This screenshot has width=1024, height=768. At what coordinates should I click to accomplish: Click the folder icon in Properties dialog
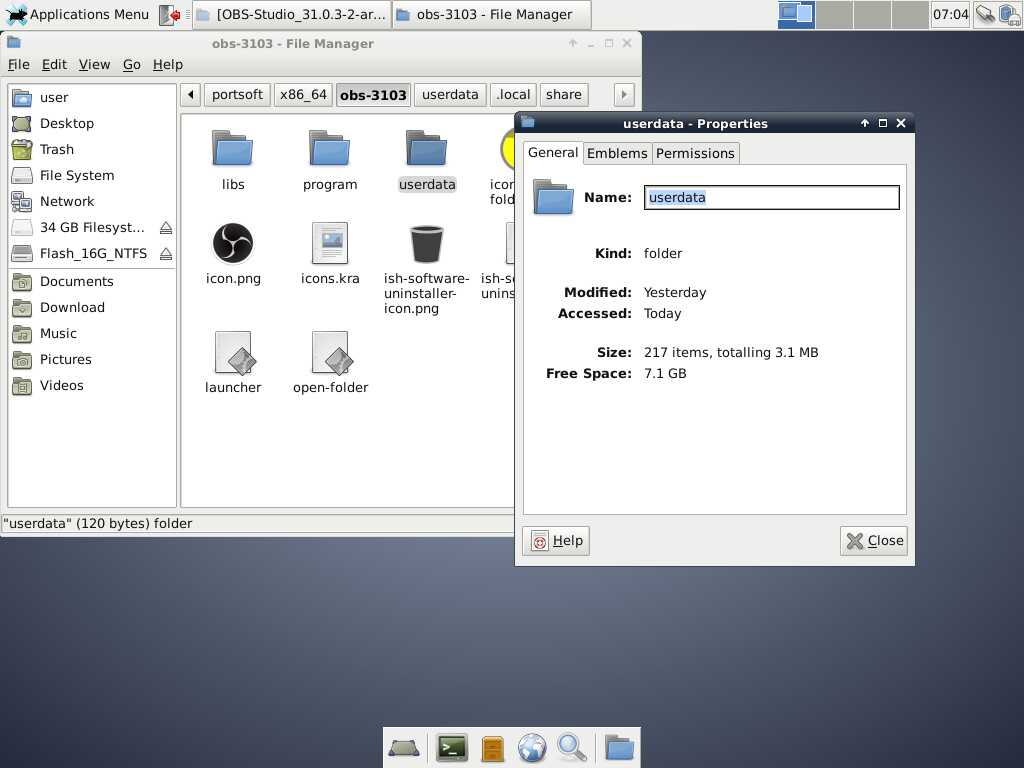tap(553, 197)
